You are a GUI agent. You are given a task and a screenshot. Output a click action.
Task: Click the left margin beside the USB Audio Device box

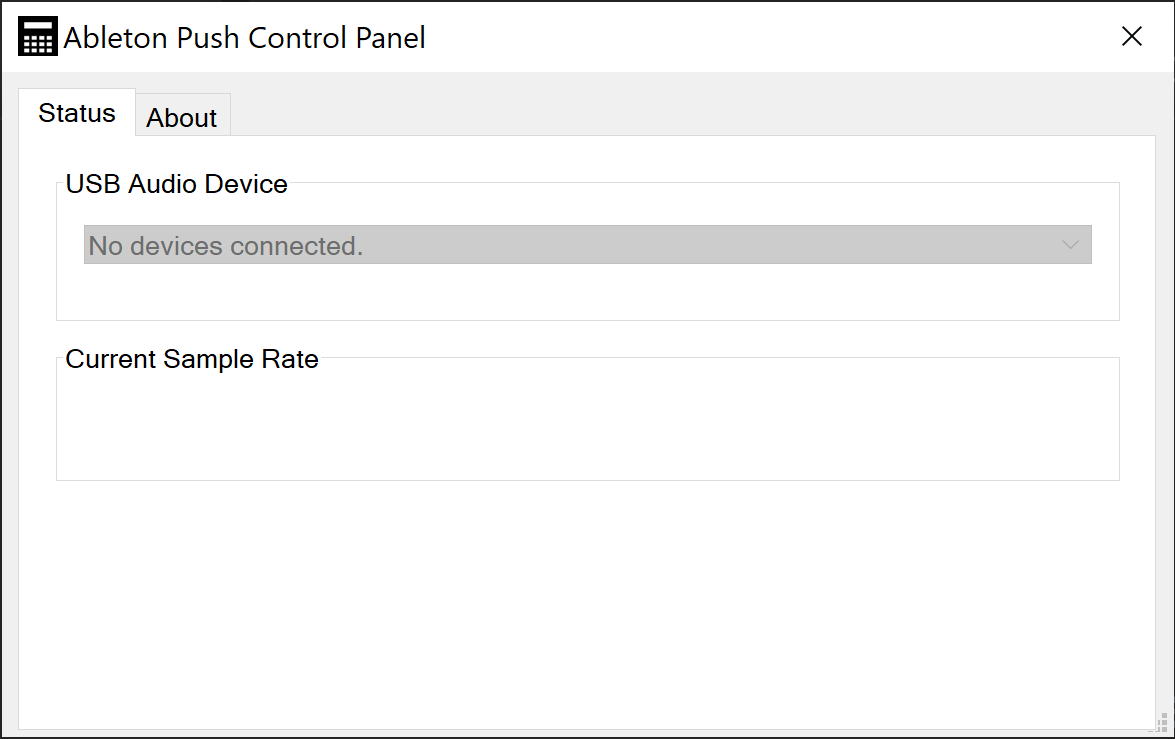37,250
